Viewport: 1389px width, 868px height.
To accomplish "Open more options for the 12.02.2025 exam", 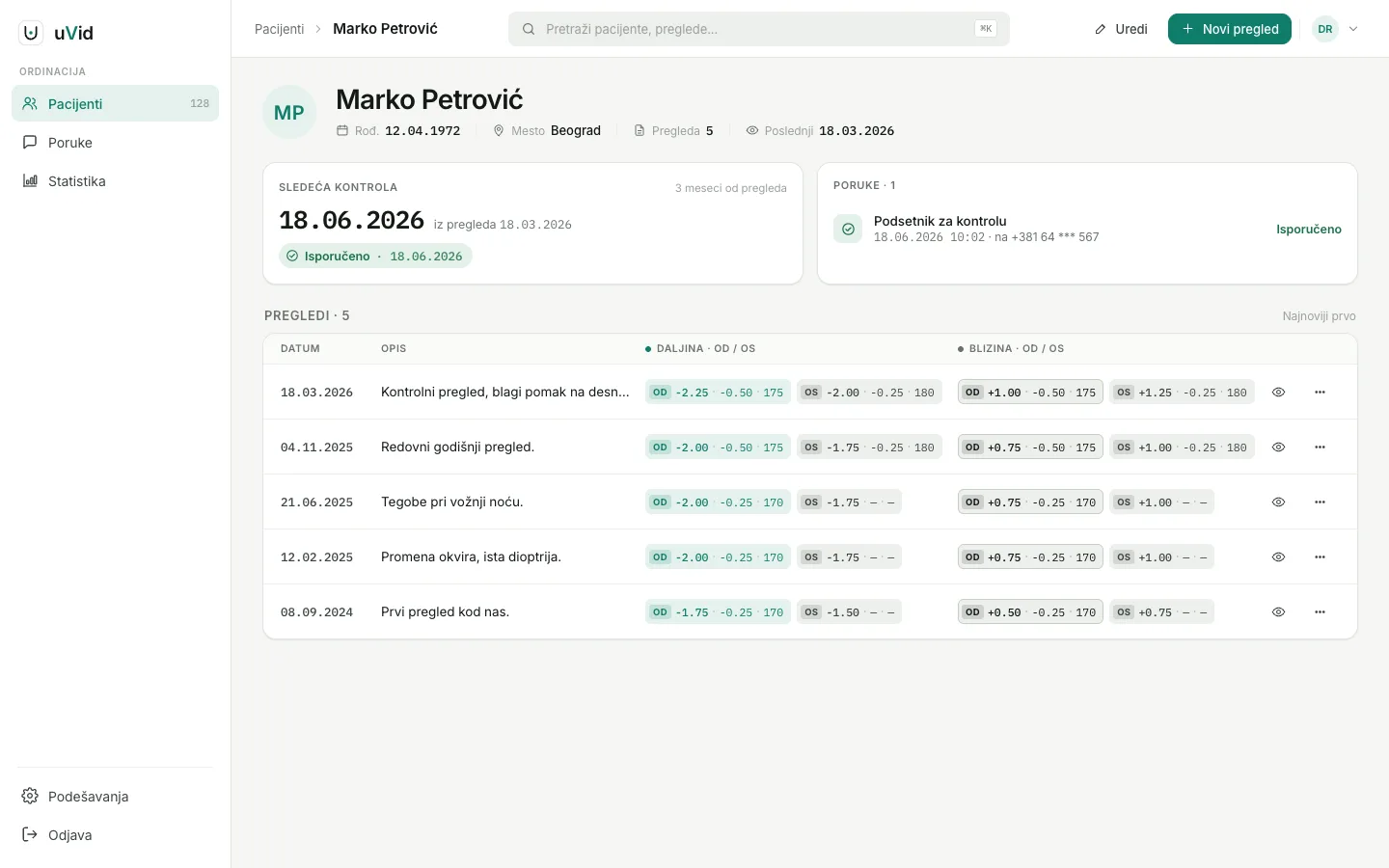I will click(x=1320, y=557).
